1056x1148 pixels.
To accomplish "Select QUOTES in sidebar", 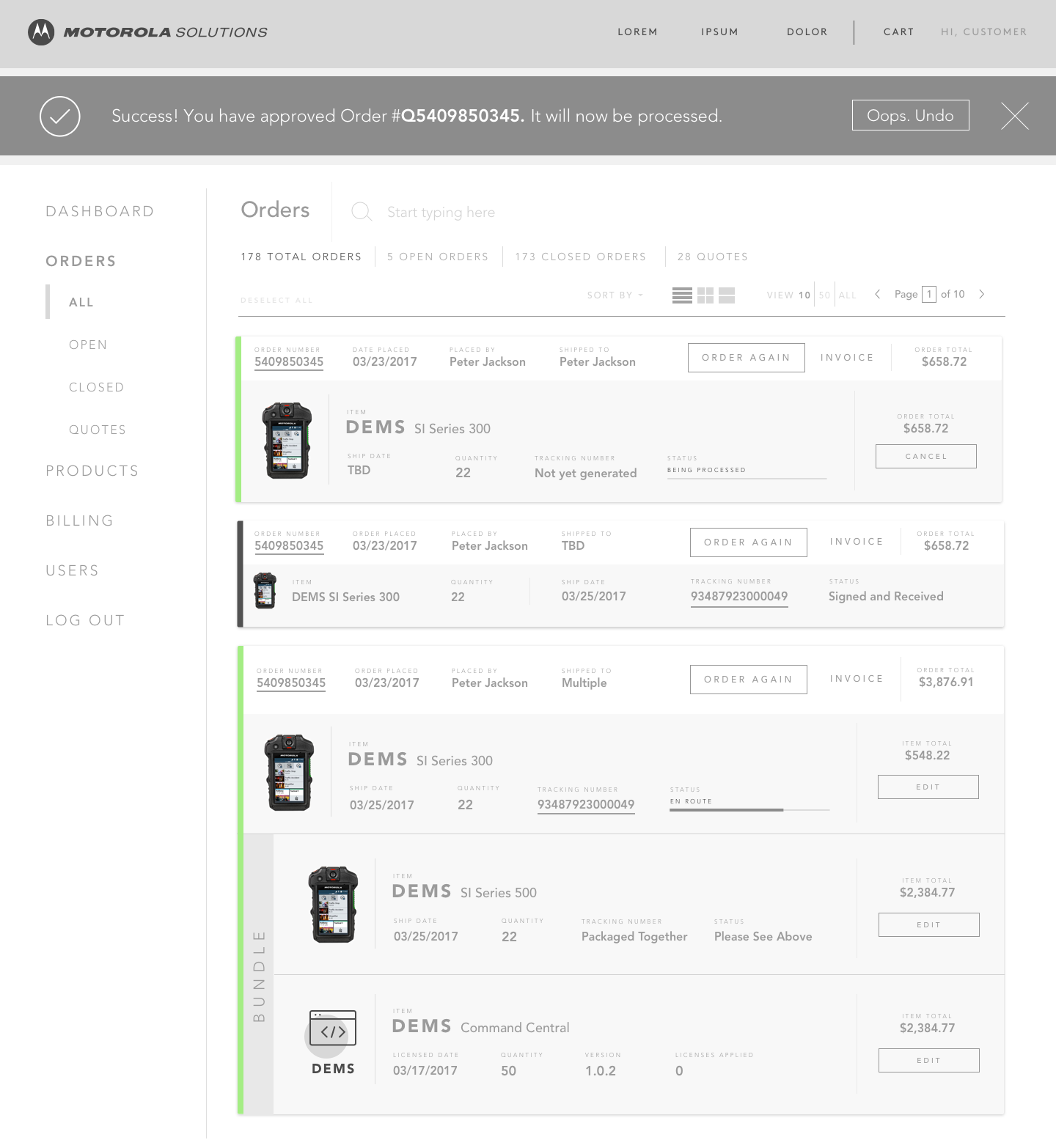I will pos(98,430).
